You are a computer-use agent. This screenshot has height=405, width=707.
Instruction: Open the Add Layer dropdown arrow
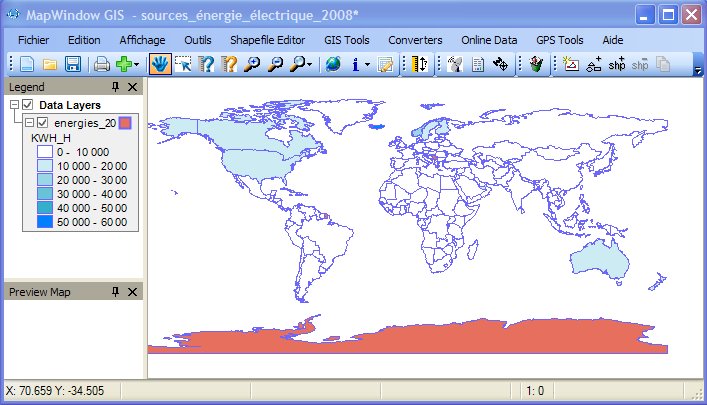137,65
